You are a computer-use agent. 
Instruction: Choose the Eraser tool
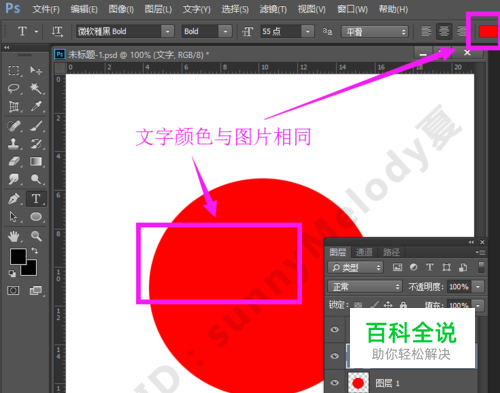click(x=14, y=162)
